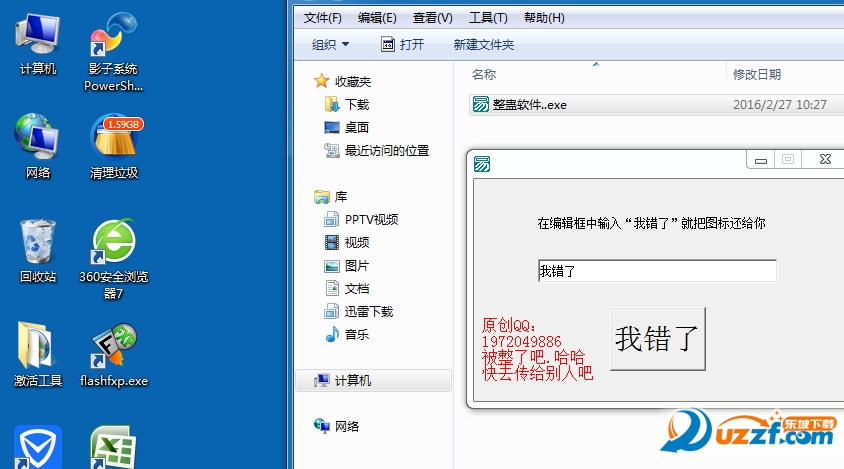Open 桌面 in the navigation pane
Image resolution: width=844 pixels, height=469 pixels.
[x=347, y=128]
